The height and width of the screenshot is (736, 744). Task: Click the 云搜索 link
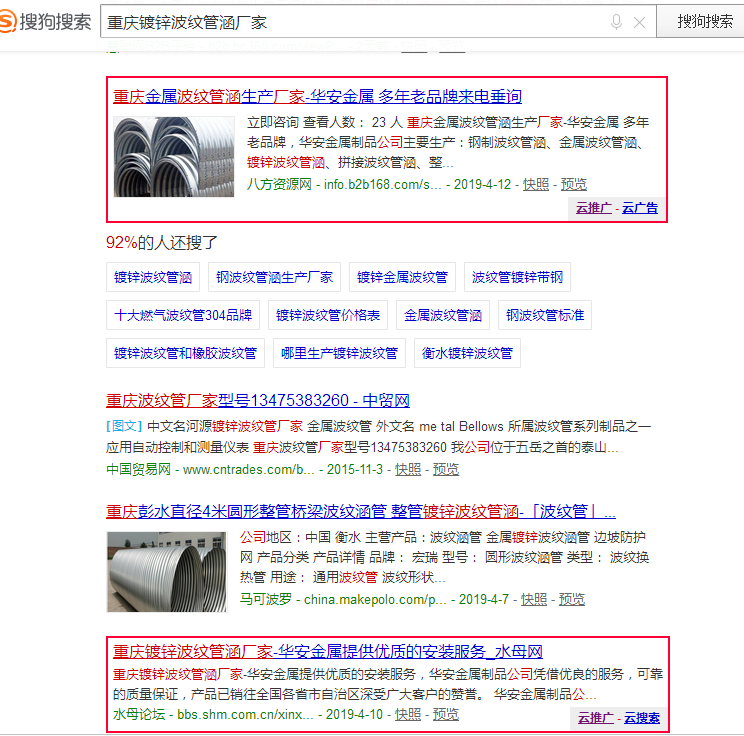[642, 718]
